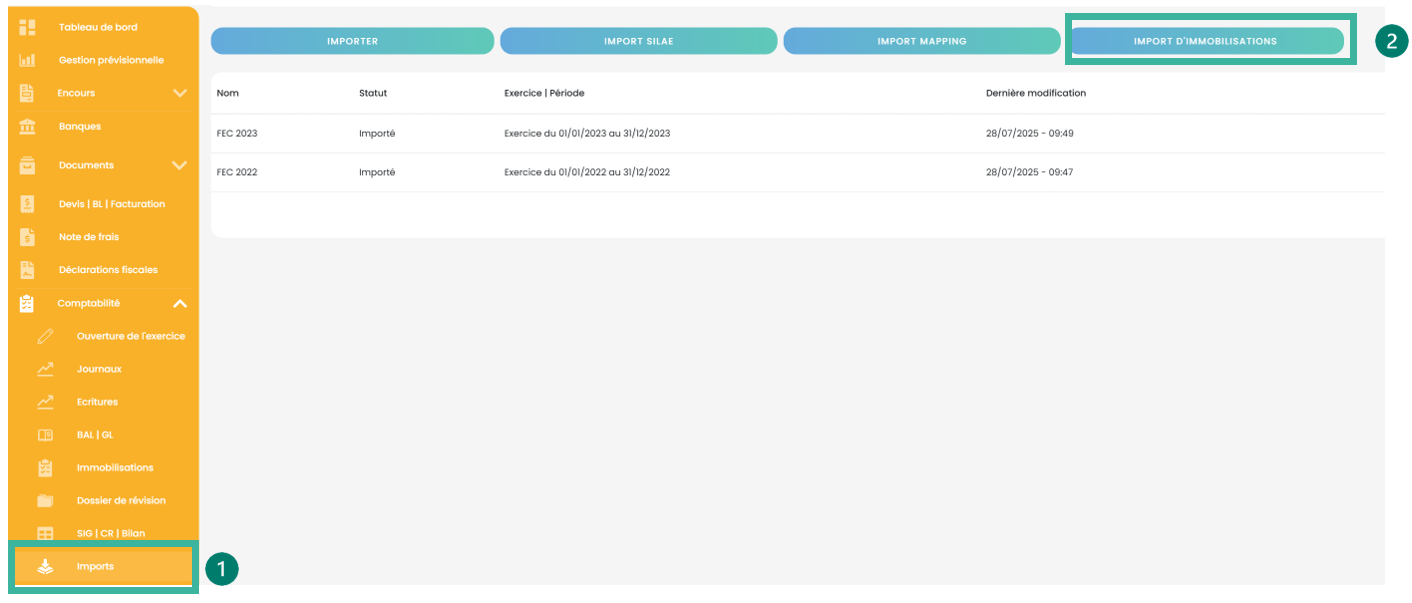1412x603 pixels.
Task: Expand the Documents submenu chevron
Action: pyautogui.click(x=180, y=165)
